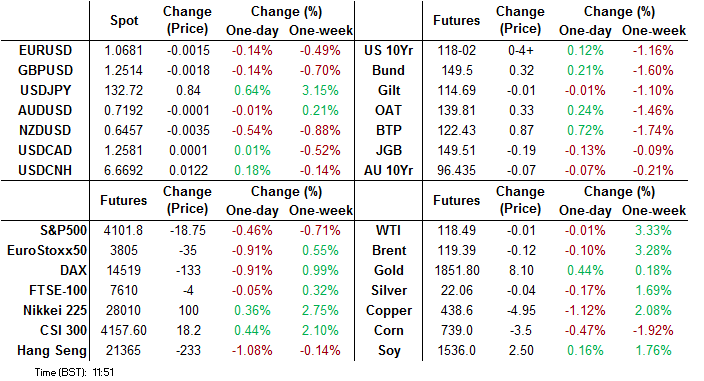The image size is (704, 381).
Task: Select the USDCNH spot price 6.6692
Action: coord(123,171)
